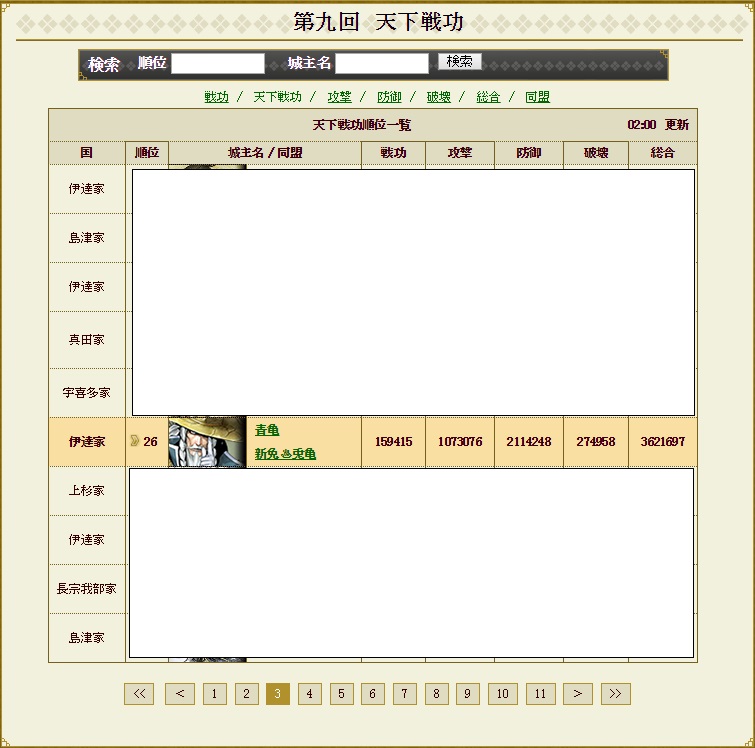The image size is (755, 748).
Task: Go to page 9
Action: pyautogui.click(x=468, y=694)
